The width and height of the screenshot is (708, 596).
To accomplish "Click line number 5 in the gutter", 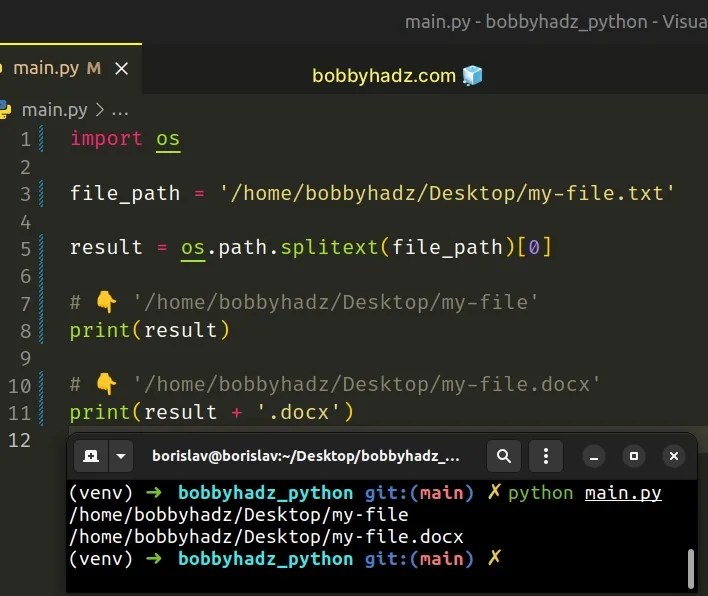I will (x=26, y=249).
